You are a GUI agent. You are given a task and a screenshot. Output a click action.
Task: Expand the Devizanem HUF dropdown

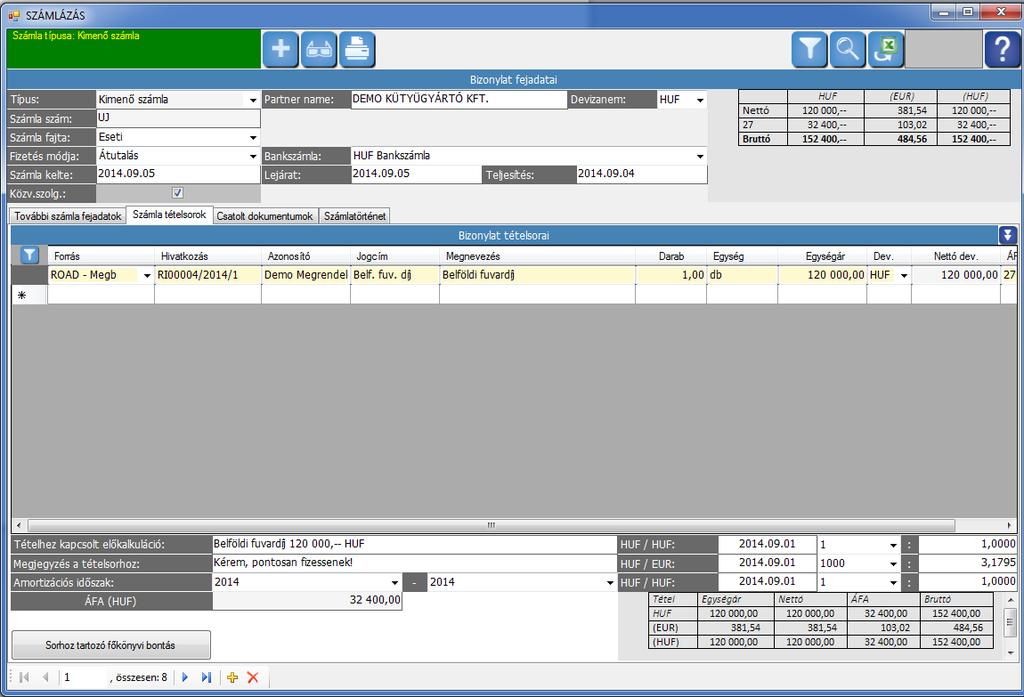click(x=700, y=100)
